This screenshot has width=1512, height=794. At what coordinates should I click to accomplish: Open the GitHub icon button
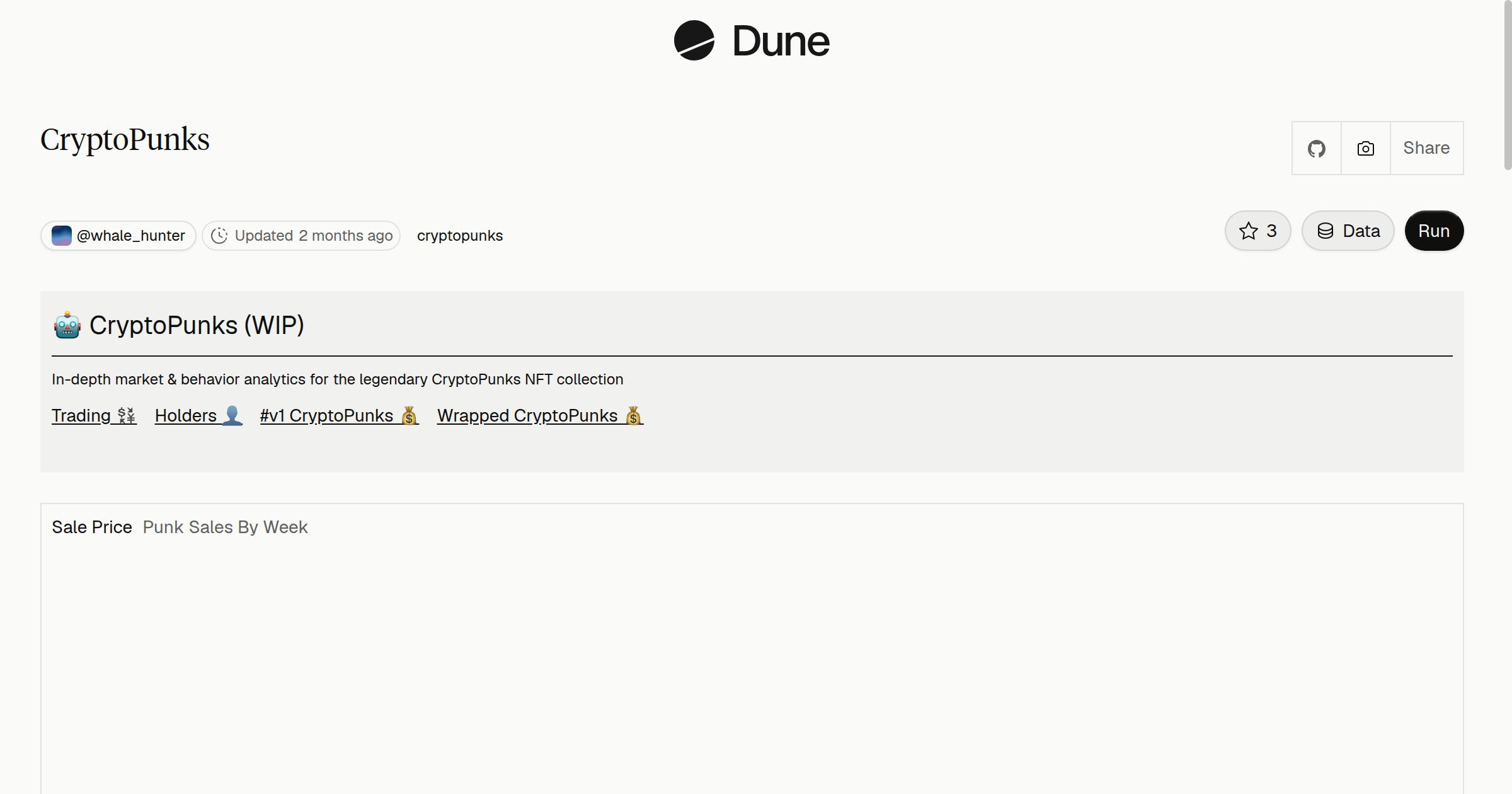tap(1316, 148)
